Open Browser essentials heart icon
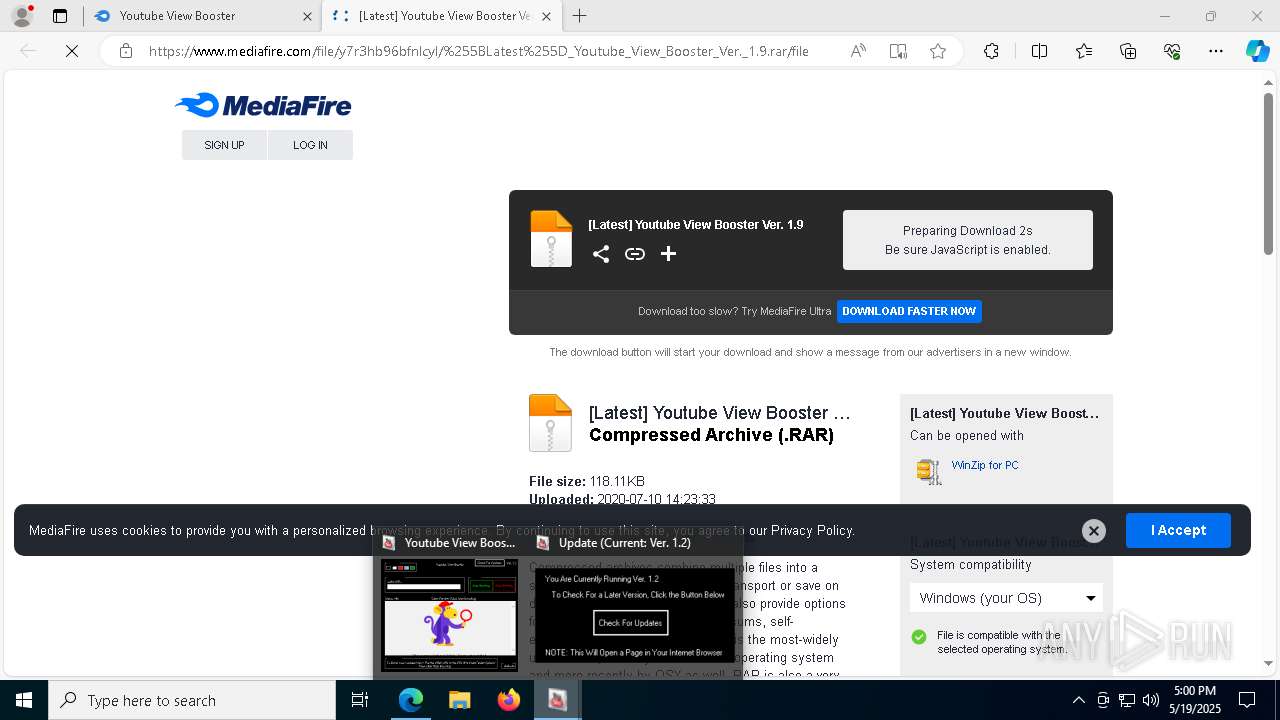 (x=1172, y=51)
